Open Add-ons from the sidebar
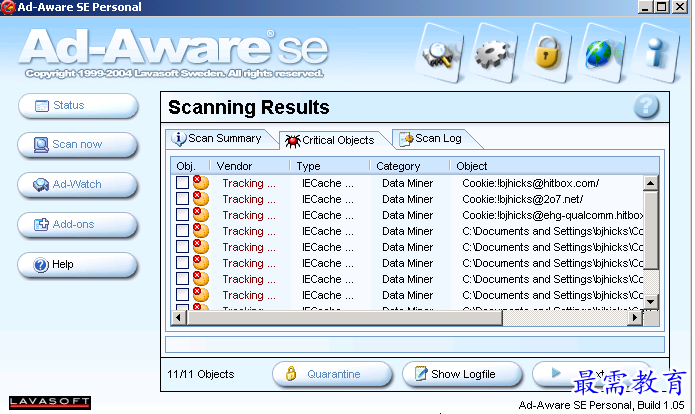Screen dimensions: 695x414 pyautogui.click(x=78, y=224)
